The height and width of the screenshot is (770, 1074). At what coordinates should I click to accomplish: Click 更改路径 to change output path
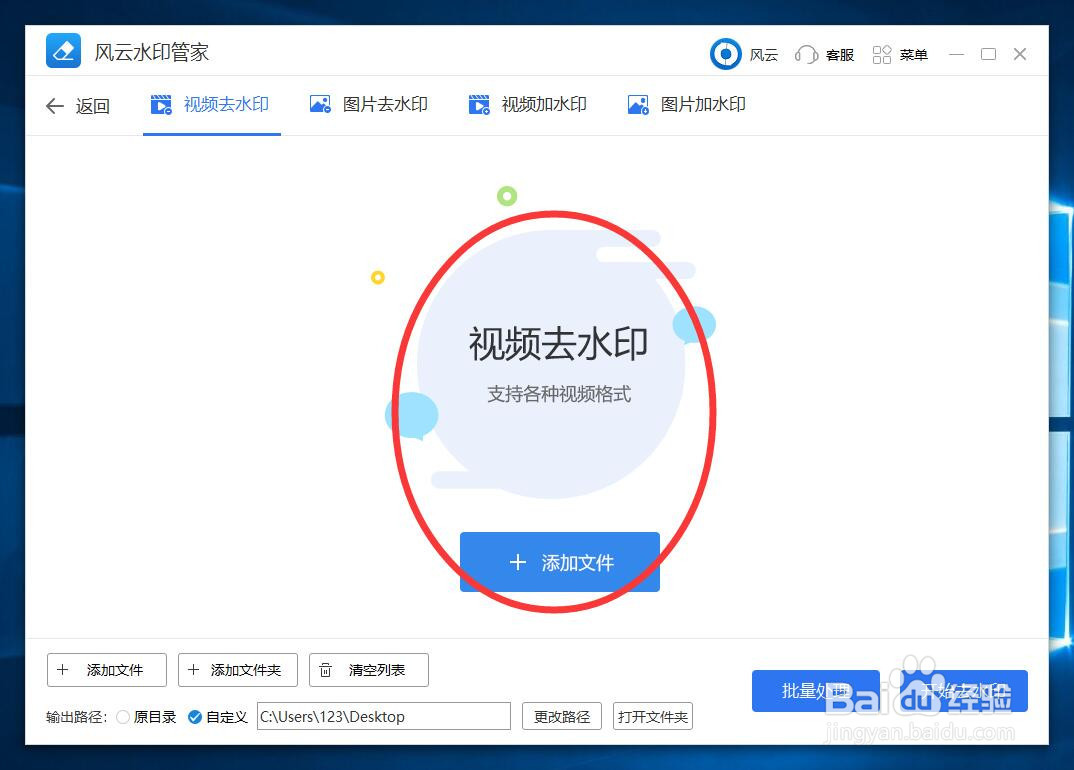[561, 716]
